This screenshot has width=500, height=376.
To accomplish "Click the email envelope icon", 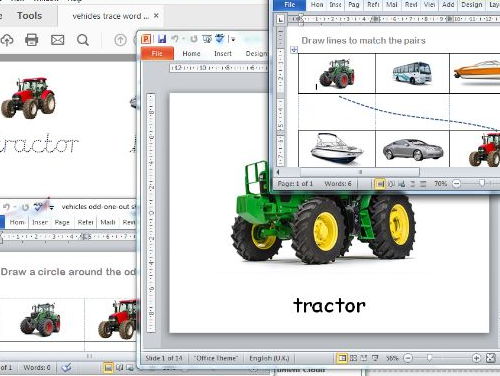I will (57, 40).
